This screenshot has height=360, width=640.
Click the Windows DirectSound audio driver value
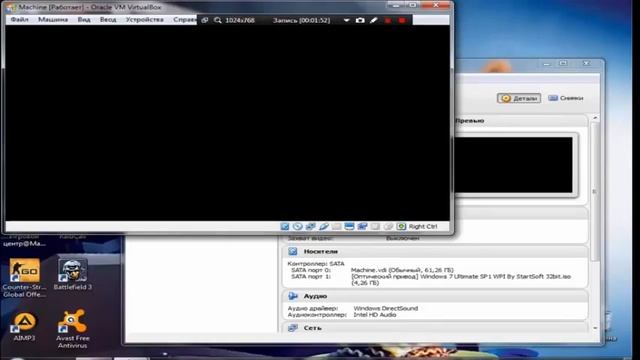(386, 309)
